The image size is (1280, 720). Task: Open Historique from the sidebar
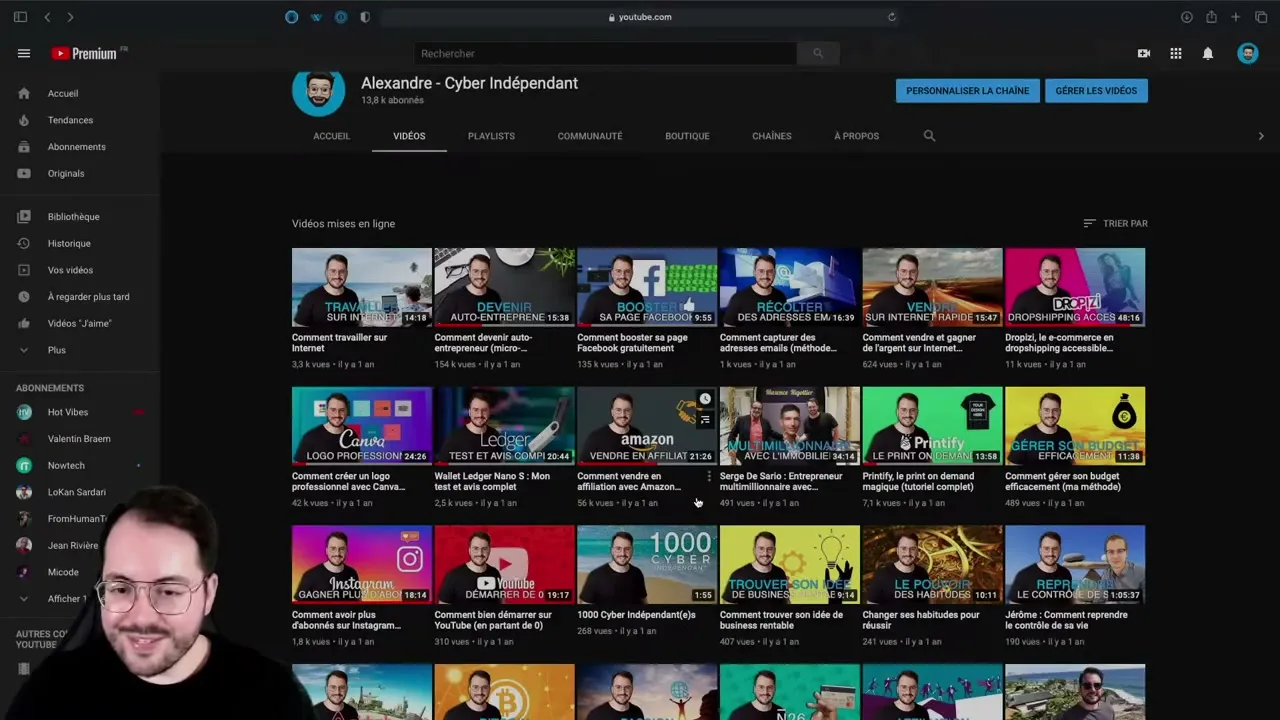pyautogui.click(x=68, y=243)
